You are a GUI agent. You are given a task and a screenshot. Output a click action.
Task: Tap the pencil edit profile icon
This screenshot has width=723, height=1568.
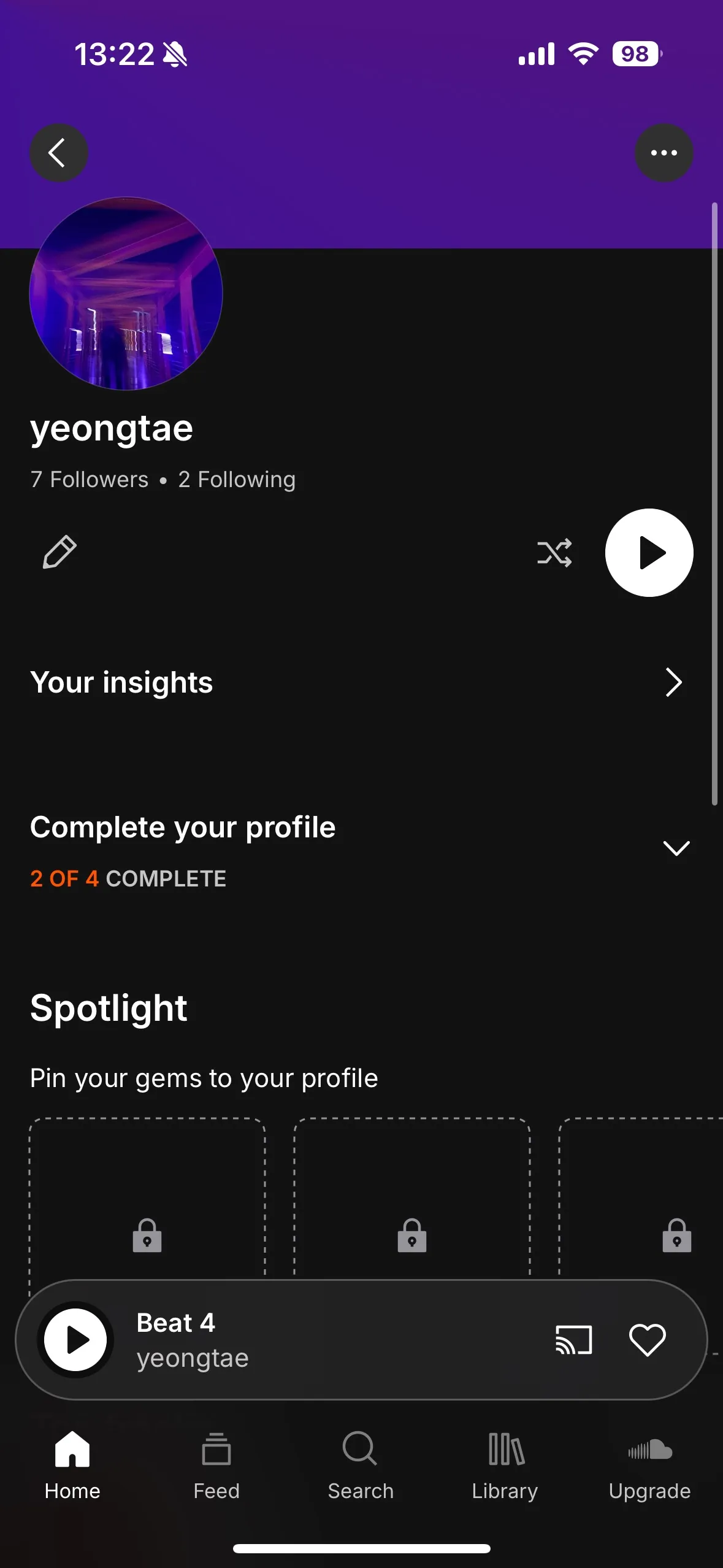click(59, 552)
